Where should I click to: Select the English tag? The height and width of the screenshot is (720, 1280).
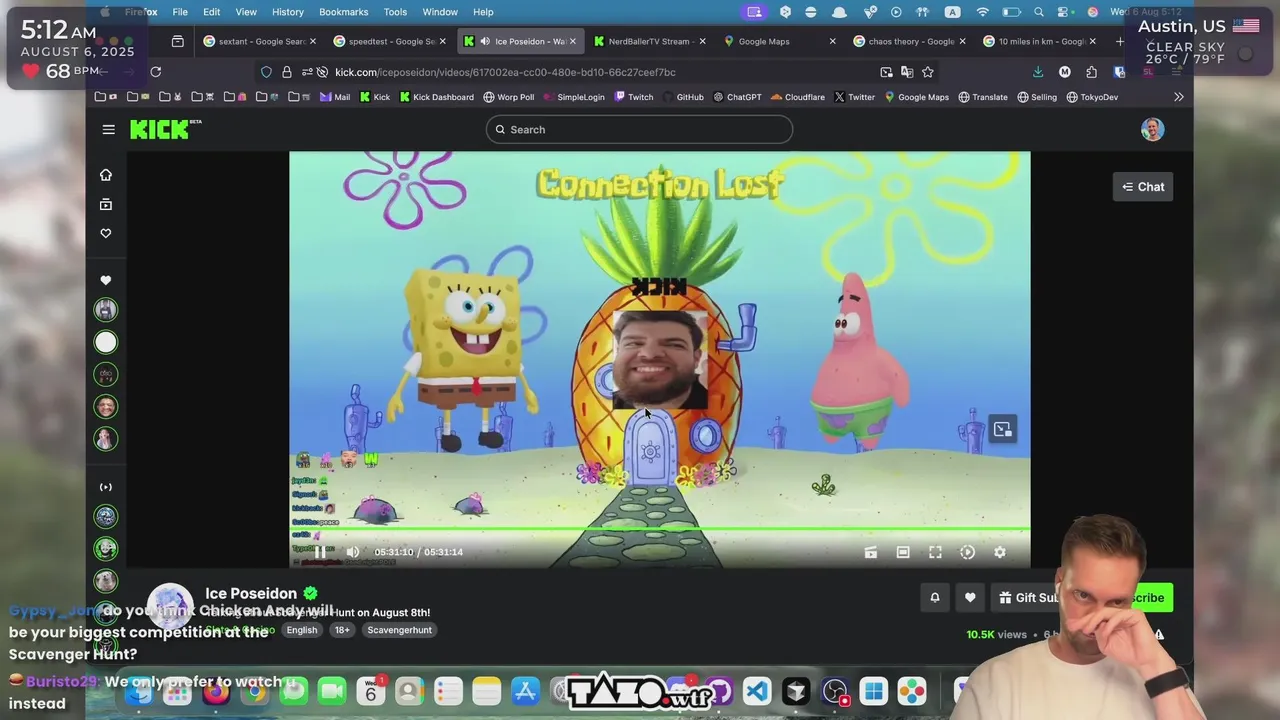(301, 630)
